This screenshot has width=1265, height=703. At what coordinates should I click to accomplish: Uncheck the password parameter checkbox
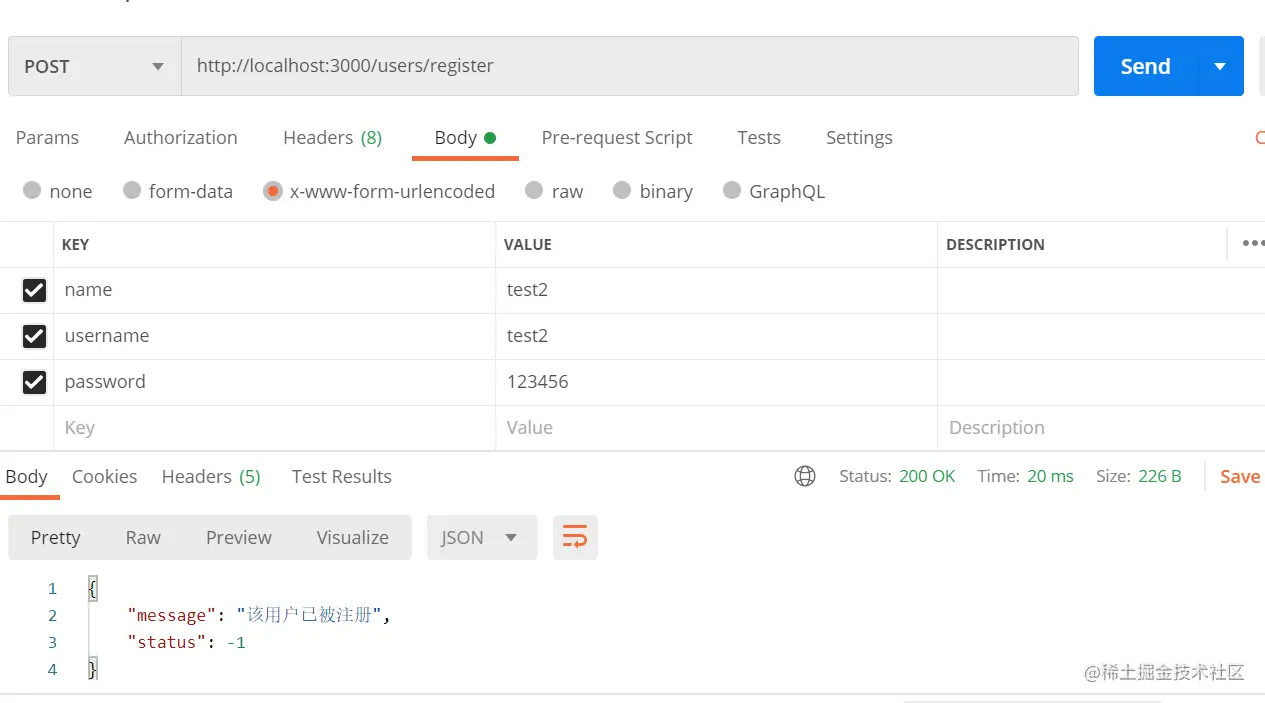pyautogui.click(x=34, y=382)
